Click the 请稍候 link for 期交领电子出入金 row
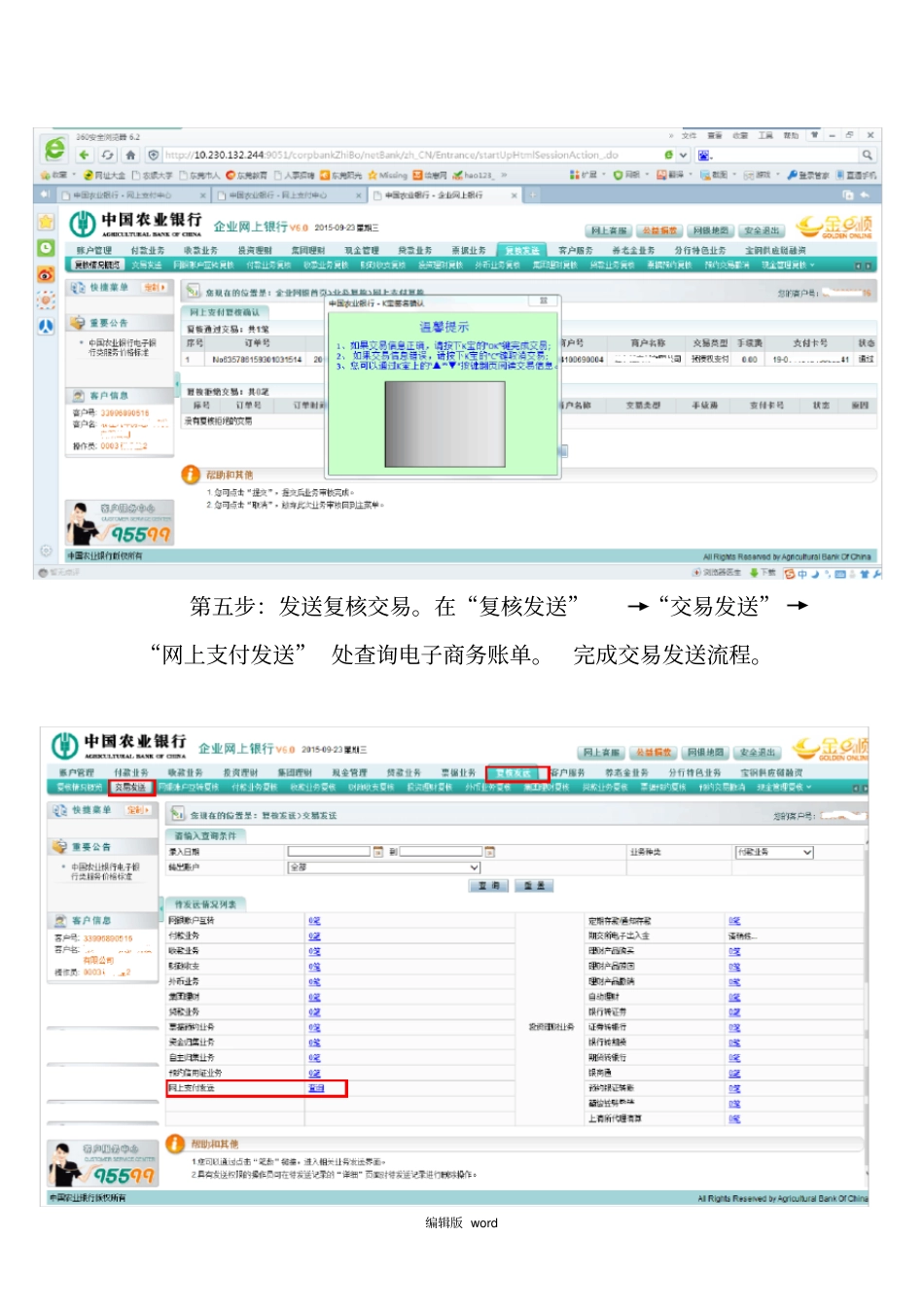 (742, 936)
